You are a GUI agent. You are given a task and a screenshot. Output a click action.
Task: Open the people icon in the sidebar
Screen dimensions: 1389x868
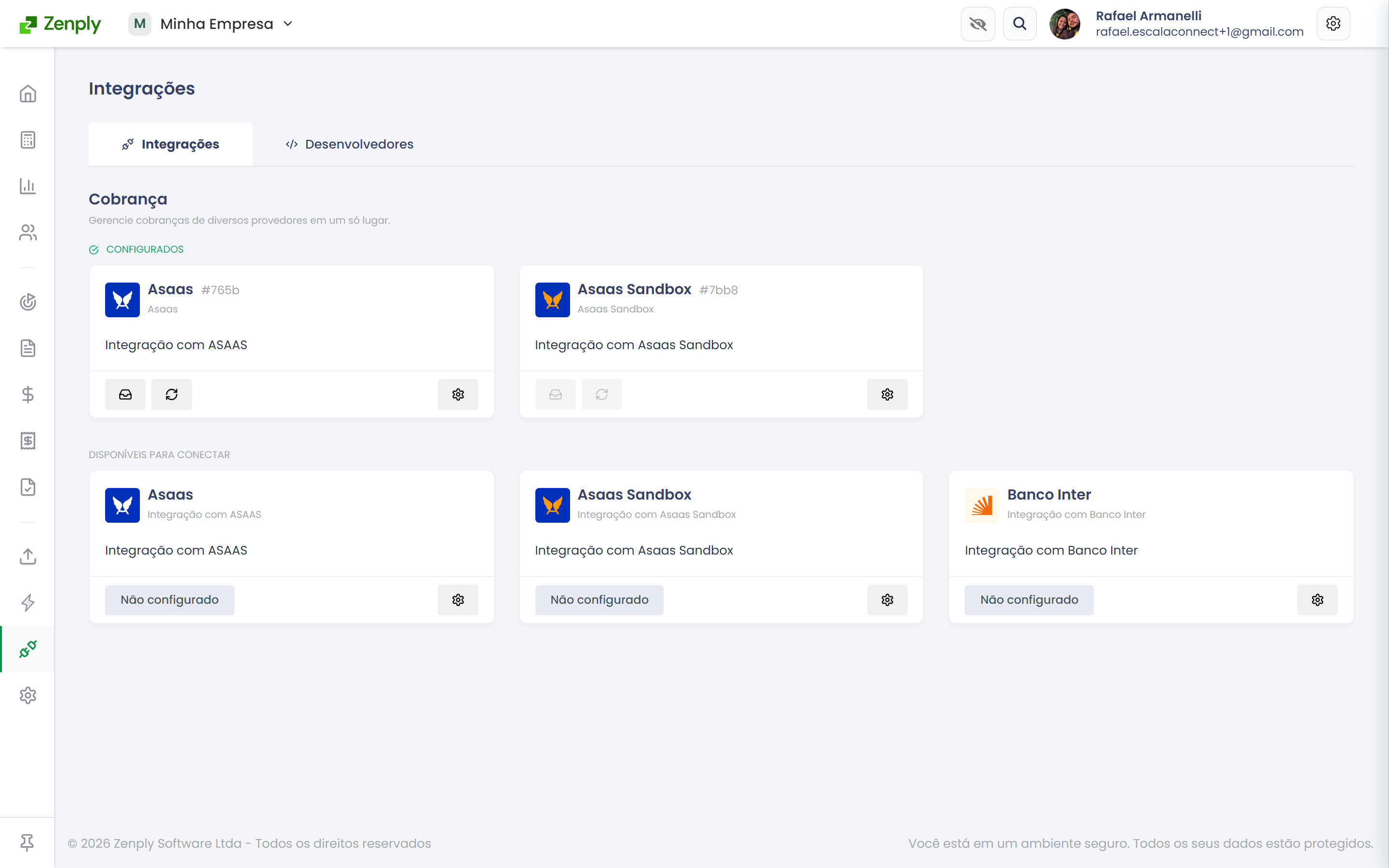(27, 232)
